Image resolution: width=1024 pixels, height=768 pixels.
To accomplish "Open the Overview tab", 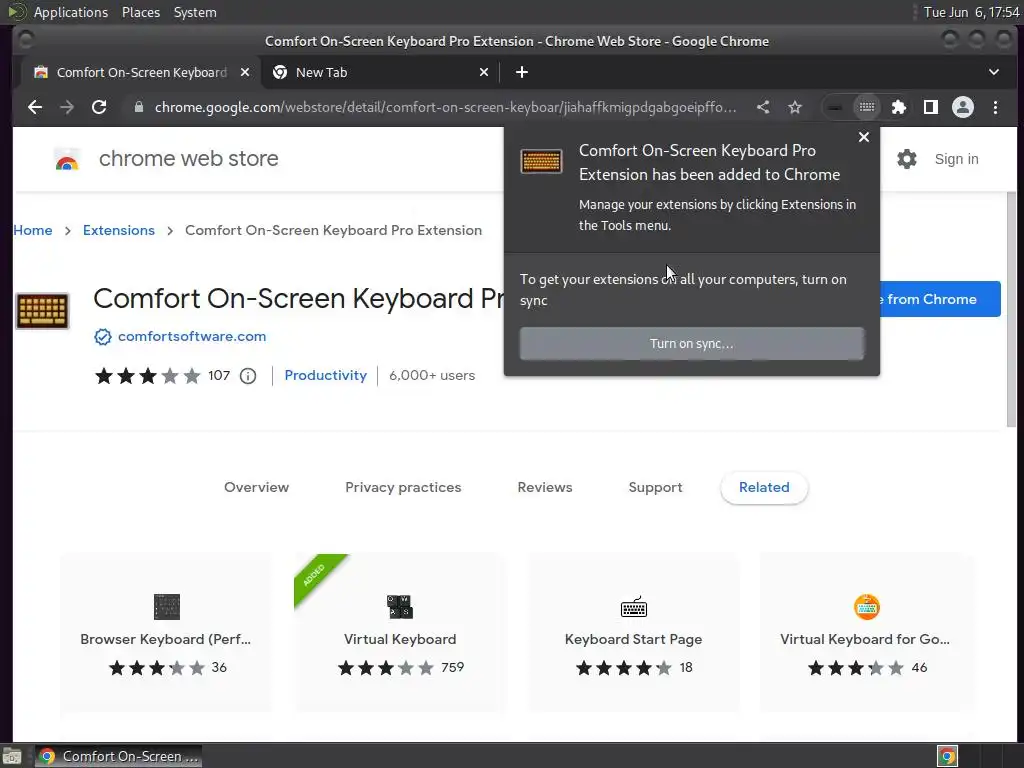I will coord(256,487).
